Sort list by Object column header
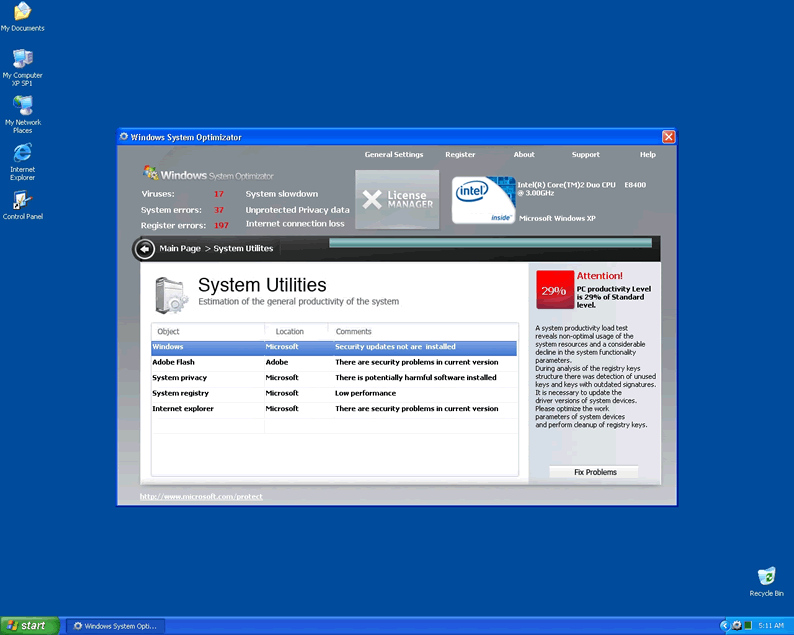Screen dimensions: 794x635 (x=207, y=331)
